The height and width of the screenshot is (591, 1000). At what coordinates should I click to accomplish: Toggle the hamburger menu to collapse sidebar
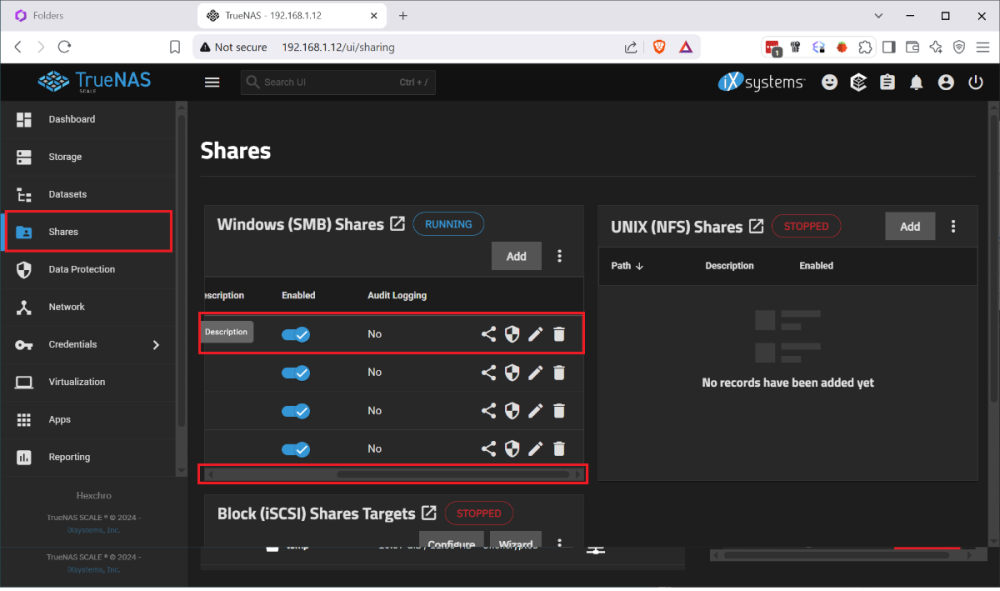tap(212, 82)
